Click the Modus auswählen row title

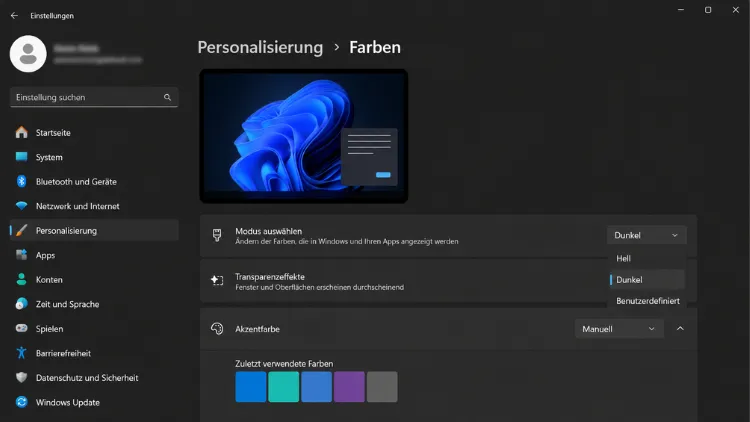268,231
